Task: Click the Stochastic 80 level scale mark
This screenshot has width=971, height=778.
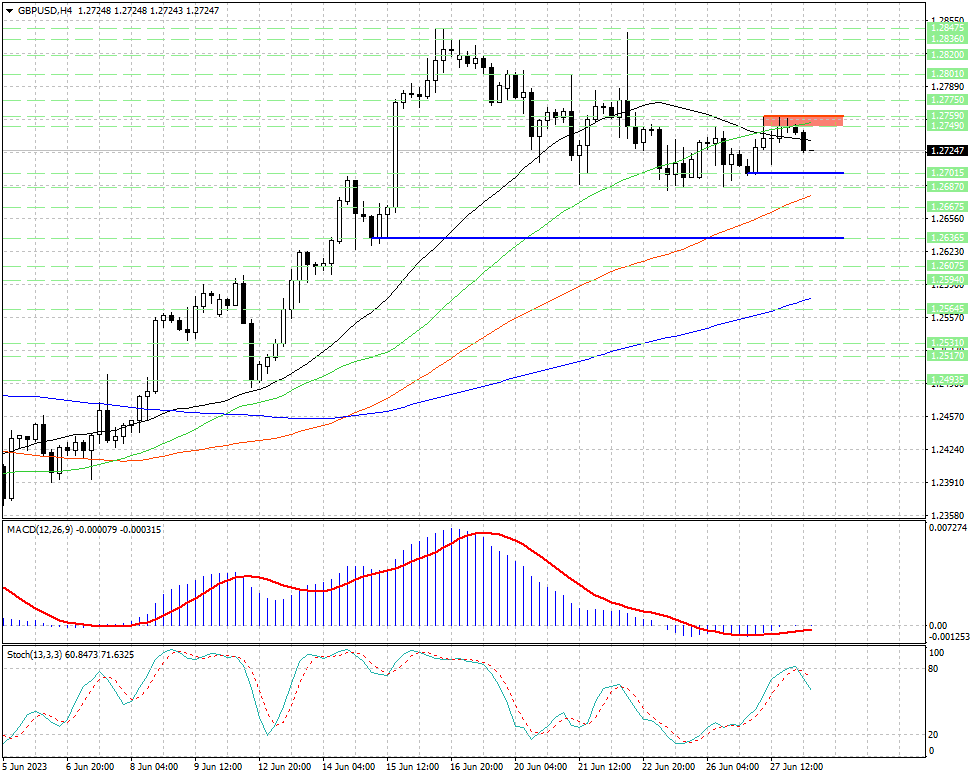Action: click(x=936, y=669)
